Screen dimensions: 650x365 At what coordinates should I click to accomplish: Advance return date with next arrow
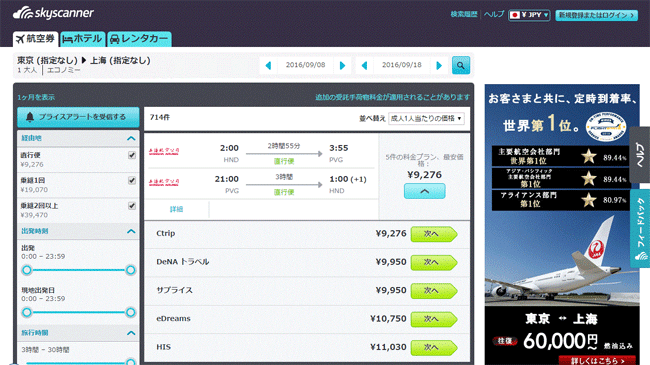[x=439, y=66]
